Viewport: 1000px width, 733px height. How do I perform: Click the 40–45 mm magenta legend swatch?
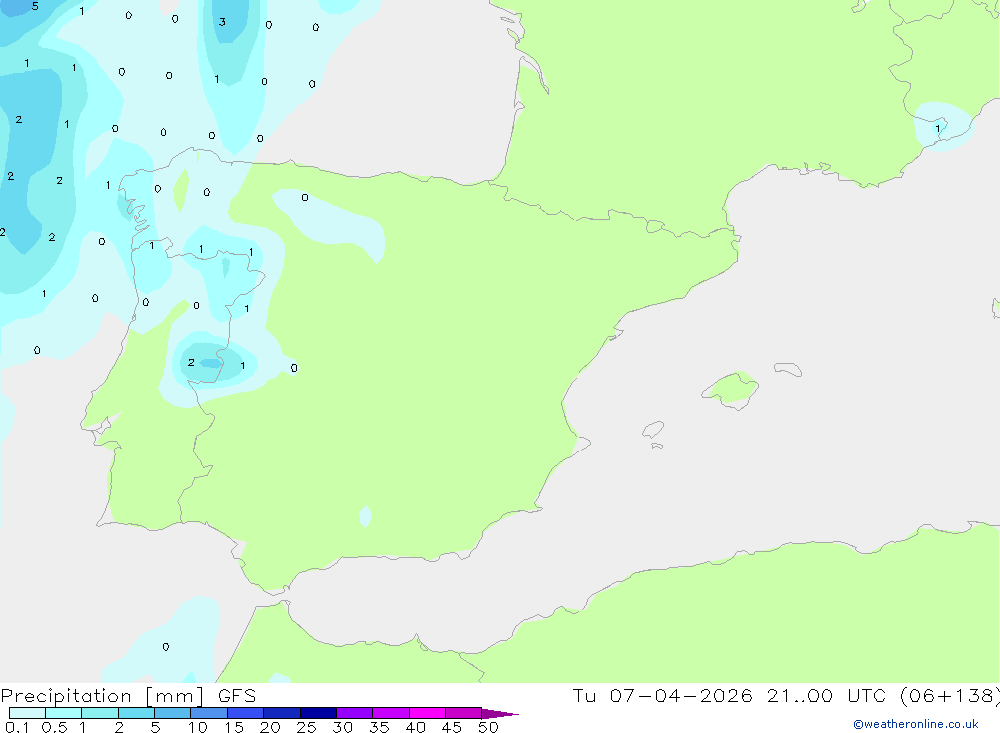click(x=427, y=713)
